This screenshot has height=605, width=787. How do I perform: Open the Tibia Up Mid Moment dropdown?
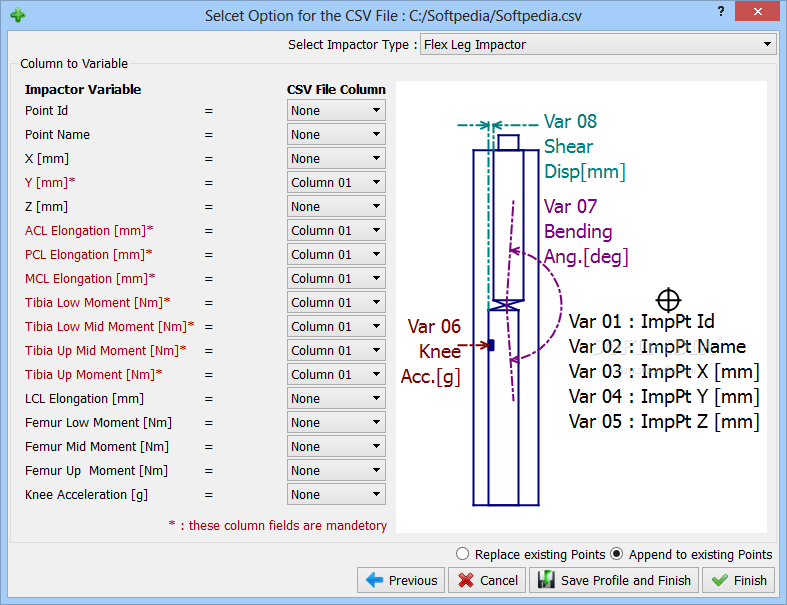336,350
